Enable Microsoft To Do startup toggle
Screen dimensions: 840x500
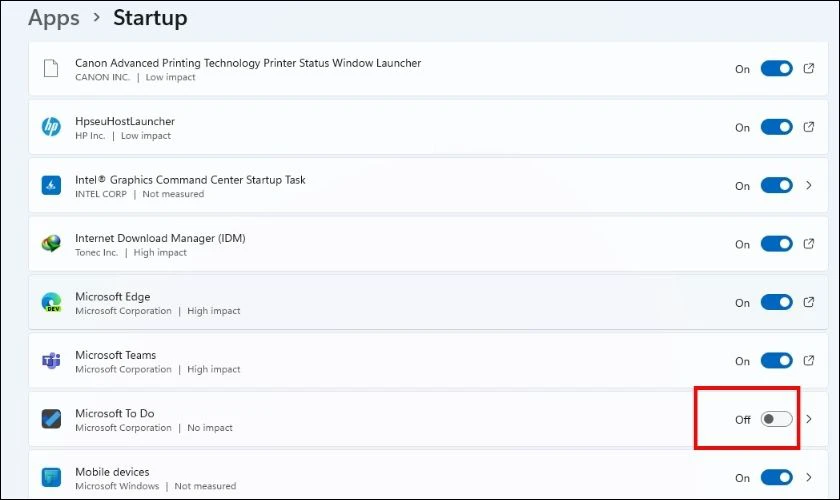tap(776, 419)
